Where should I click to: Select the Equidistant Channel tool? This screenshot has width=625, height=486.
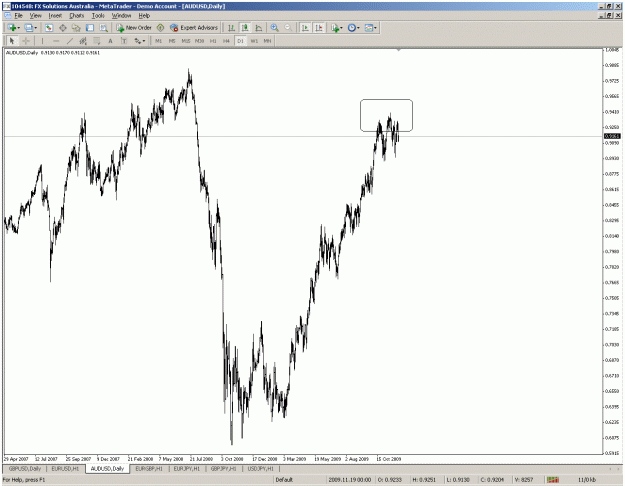83,41
